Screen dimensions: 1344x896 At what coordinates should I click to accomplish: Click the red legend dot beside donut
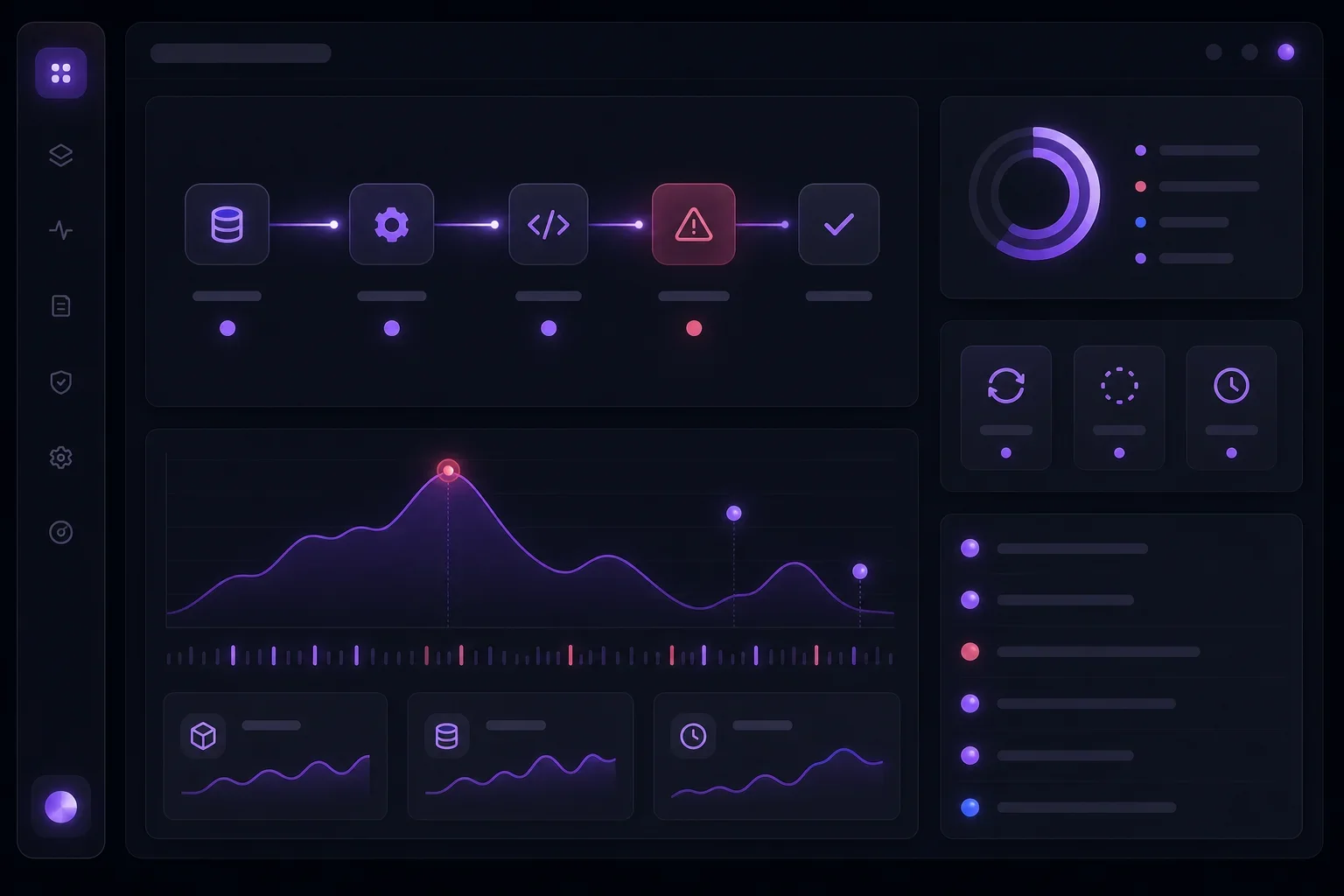click(1140, 186)
